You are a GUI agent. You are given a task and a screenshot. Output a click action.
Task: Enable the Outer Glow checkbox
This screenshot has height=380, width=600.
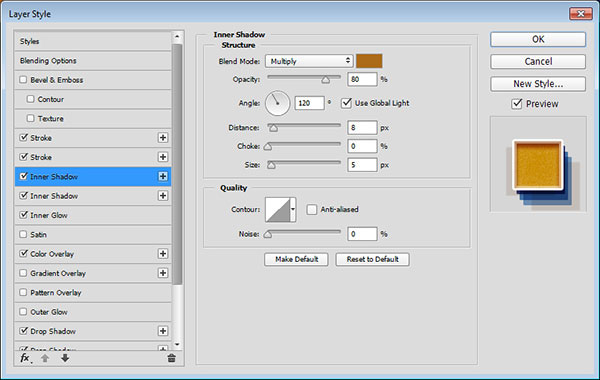(23, 312)
